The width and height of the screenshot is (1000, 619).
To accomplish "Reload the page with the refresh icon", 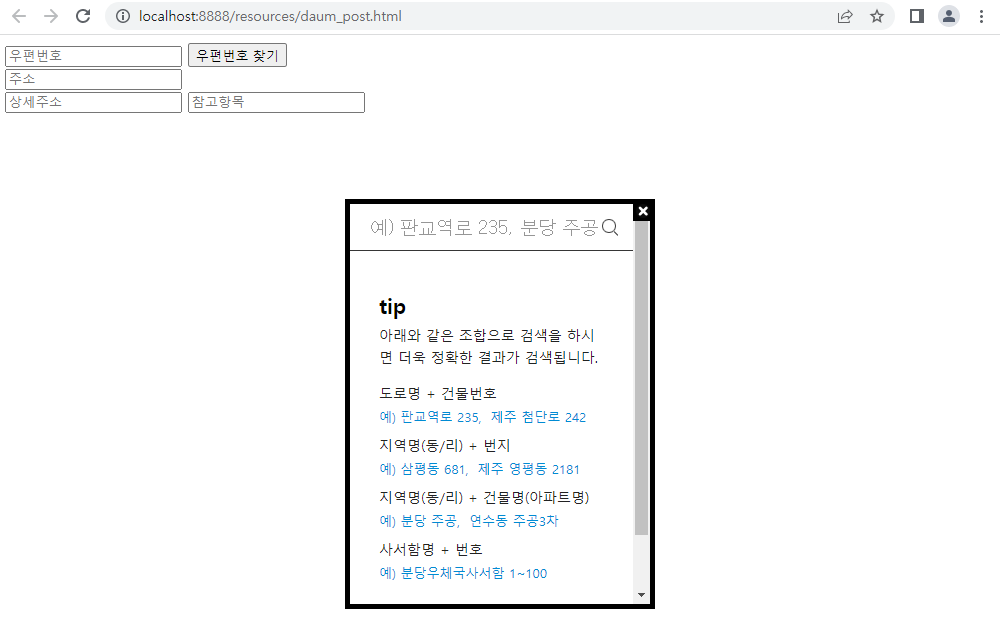I will point(83,17).
